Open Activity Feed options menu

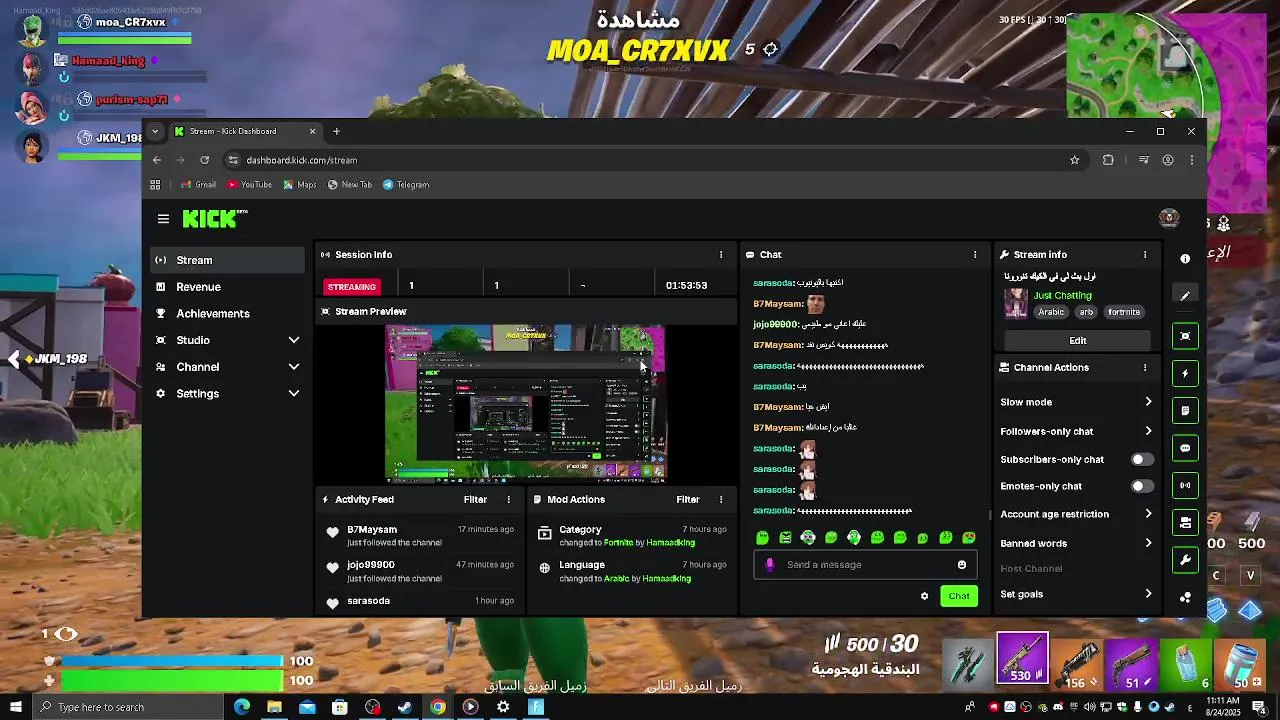click(x=508, y=499)
